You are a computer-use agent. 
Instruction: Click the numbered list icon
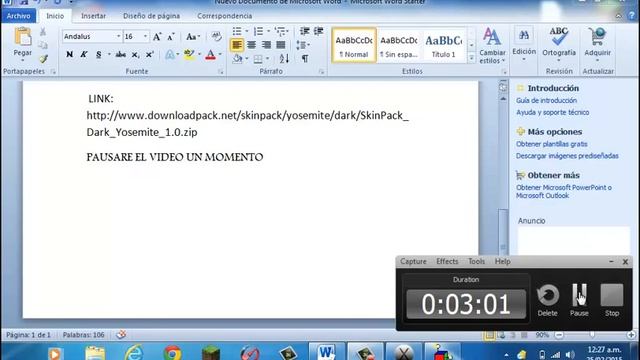[258, 31]
